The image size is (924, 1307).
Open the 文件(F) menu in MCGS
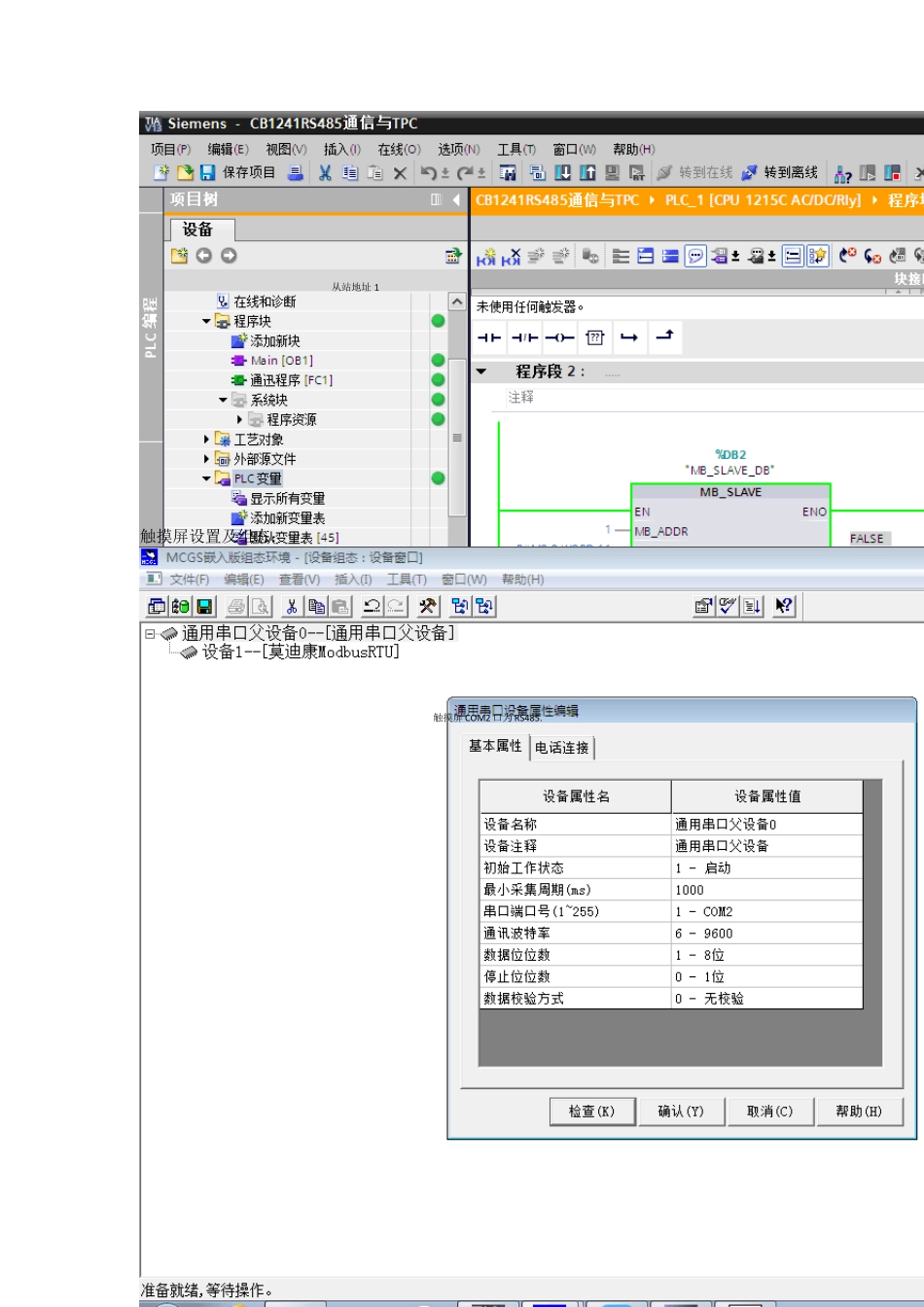click(189, 580)
